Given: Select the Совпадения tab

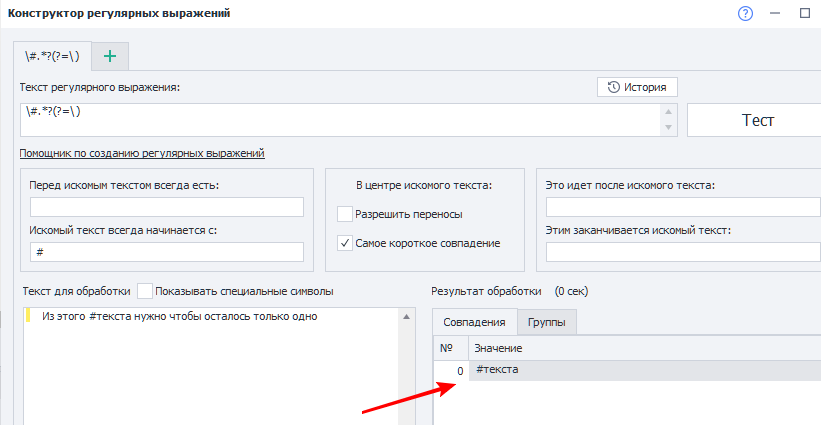Looking at the screenshot, I should (474, 322).
